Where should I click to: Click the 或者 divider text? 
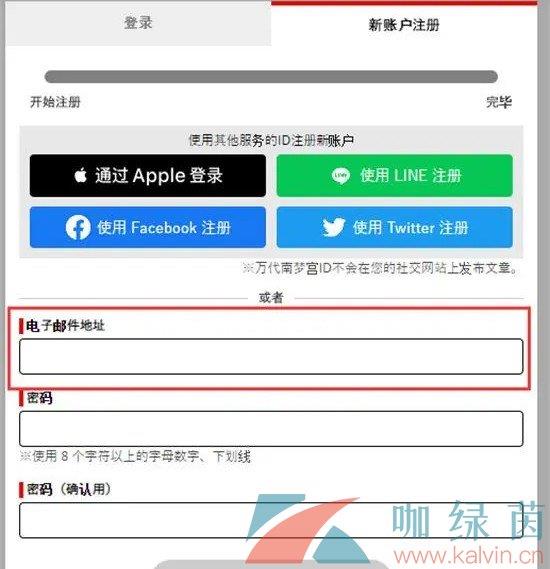click(271, 298)
